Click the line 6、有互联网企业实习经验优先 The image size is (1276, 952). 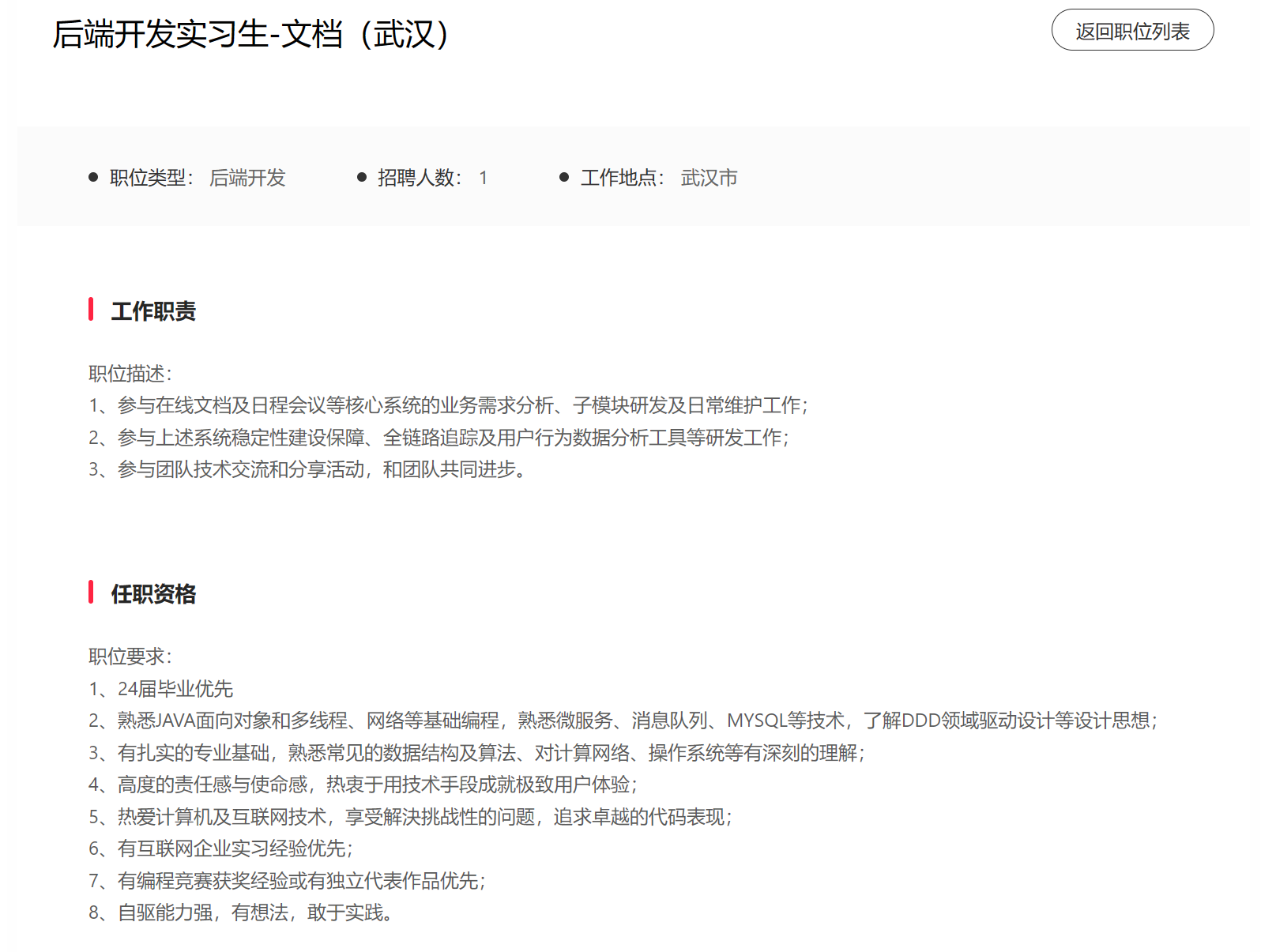click(x=220, y=849)
